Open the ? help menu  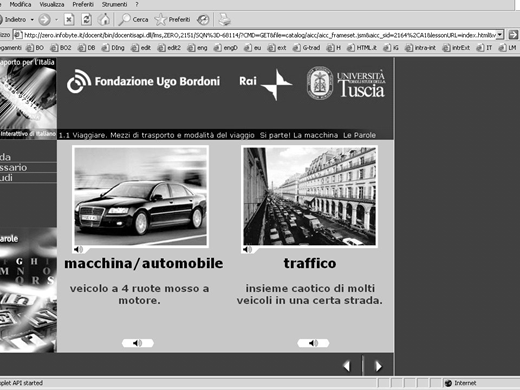tap(137, 5)
